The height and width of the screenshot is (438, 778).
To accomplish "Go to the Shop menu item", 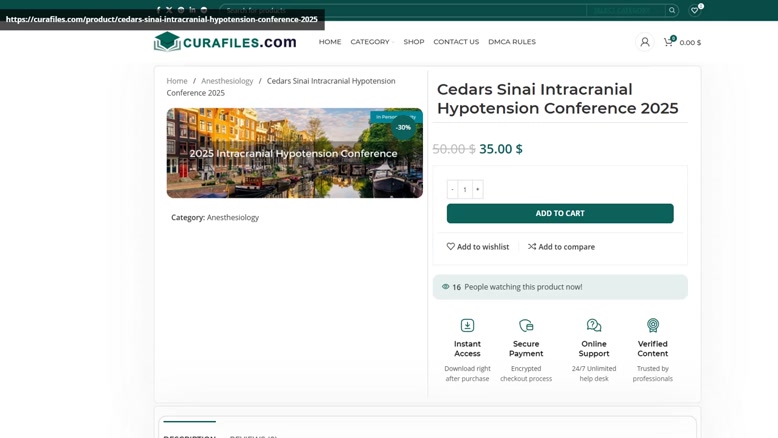I will pyautogui.click(x=413, y=42).
